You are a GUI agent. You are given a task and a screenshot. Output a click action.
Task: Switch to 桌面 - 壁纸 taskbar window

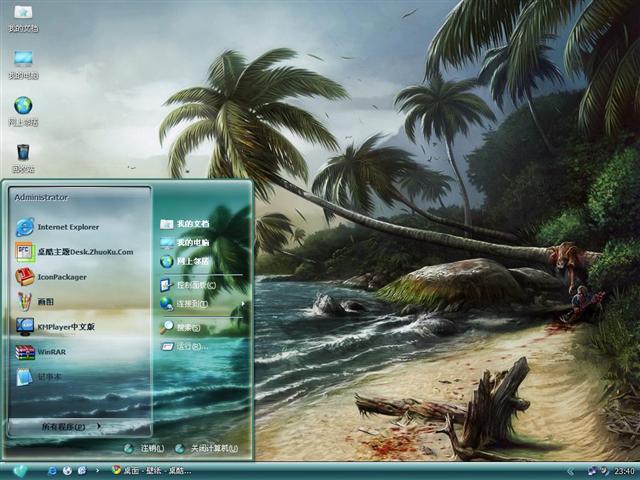click(x=151, y=471)
